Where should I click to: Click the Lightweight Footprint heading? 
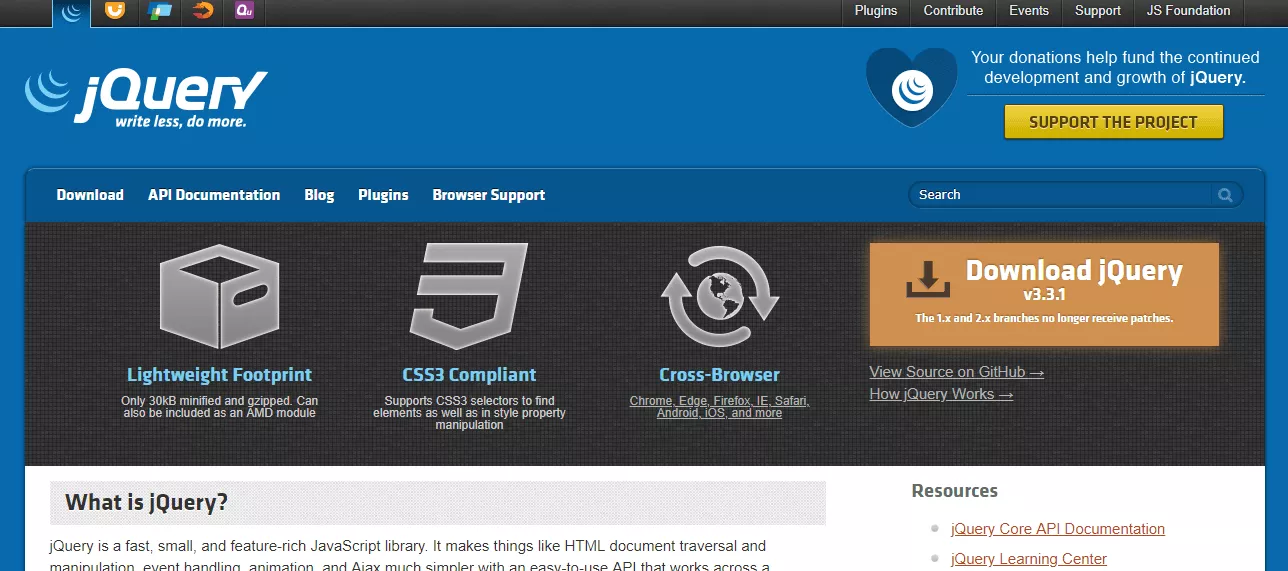pos(219,375)
